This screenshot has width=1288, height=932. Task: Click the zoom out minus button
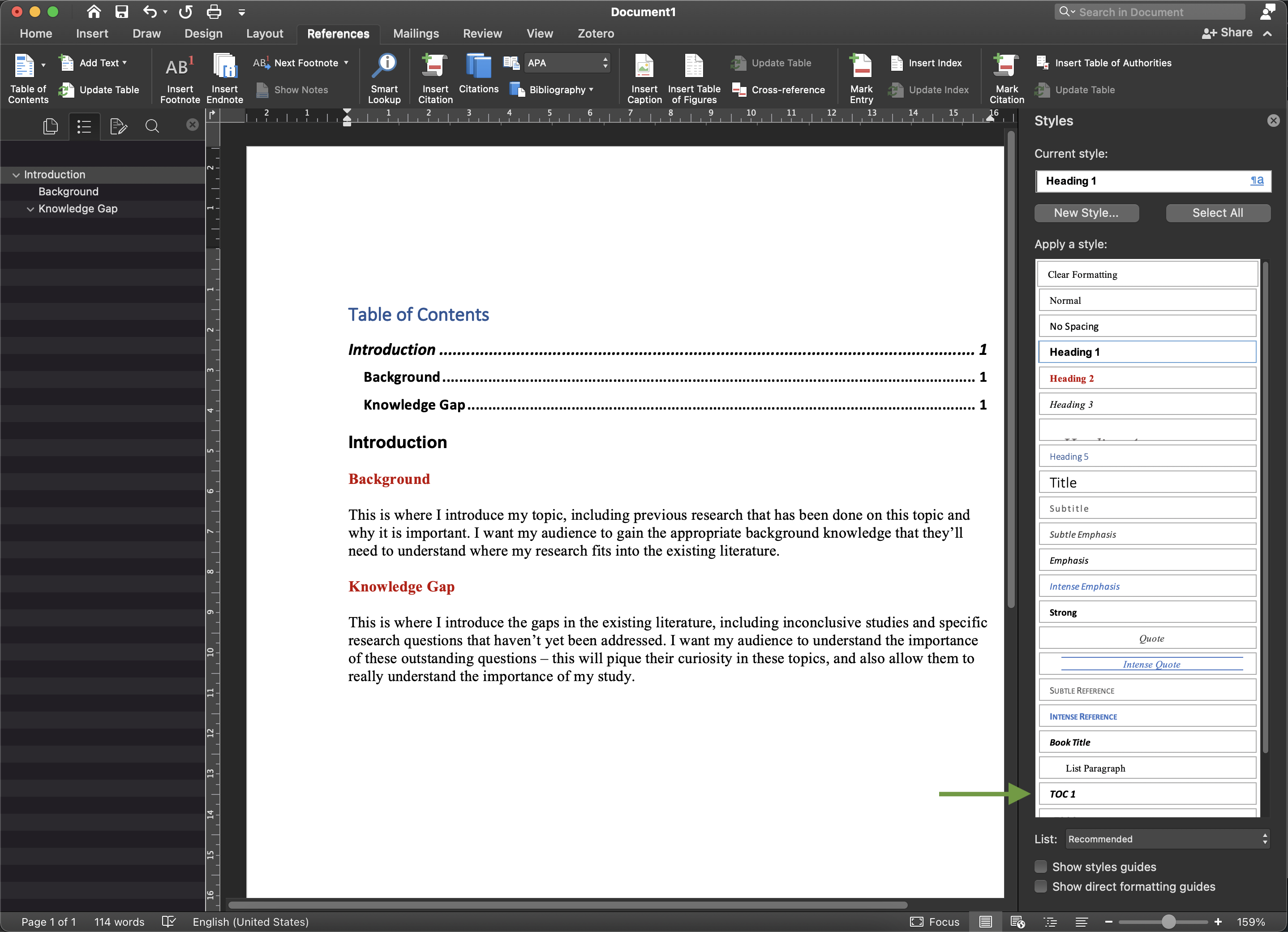(x=1108, y=922)
